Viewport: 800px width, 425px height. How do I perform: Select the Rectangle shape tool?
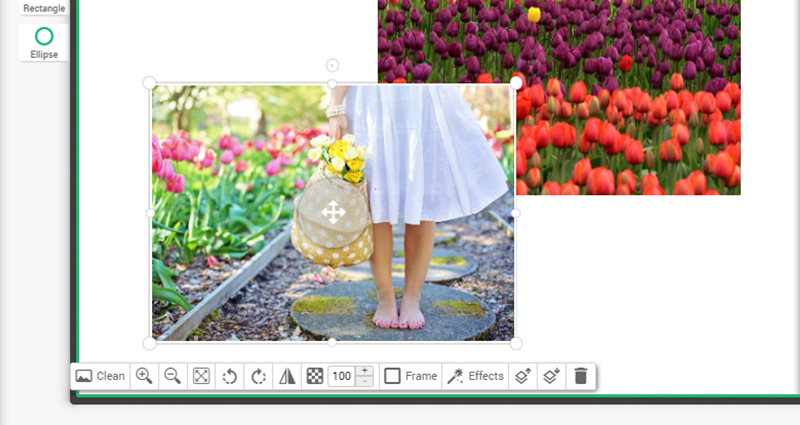click(x=44, y=8)
